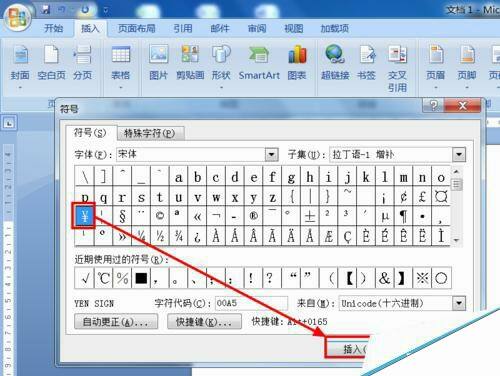Expand the 字体 font dropdown
The width and height of the screenshot is (500, 376).
(271, 154)
